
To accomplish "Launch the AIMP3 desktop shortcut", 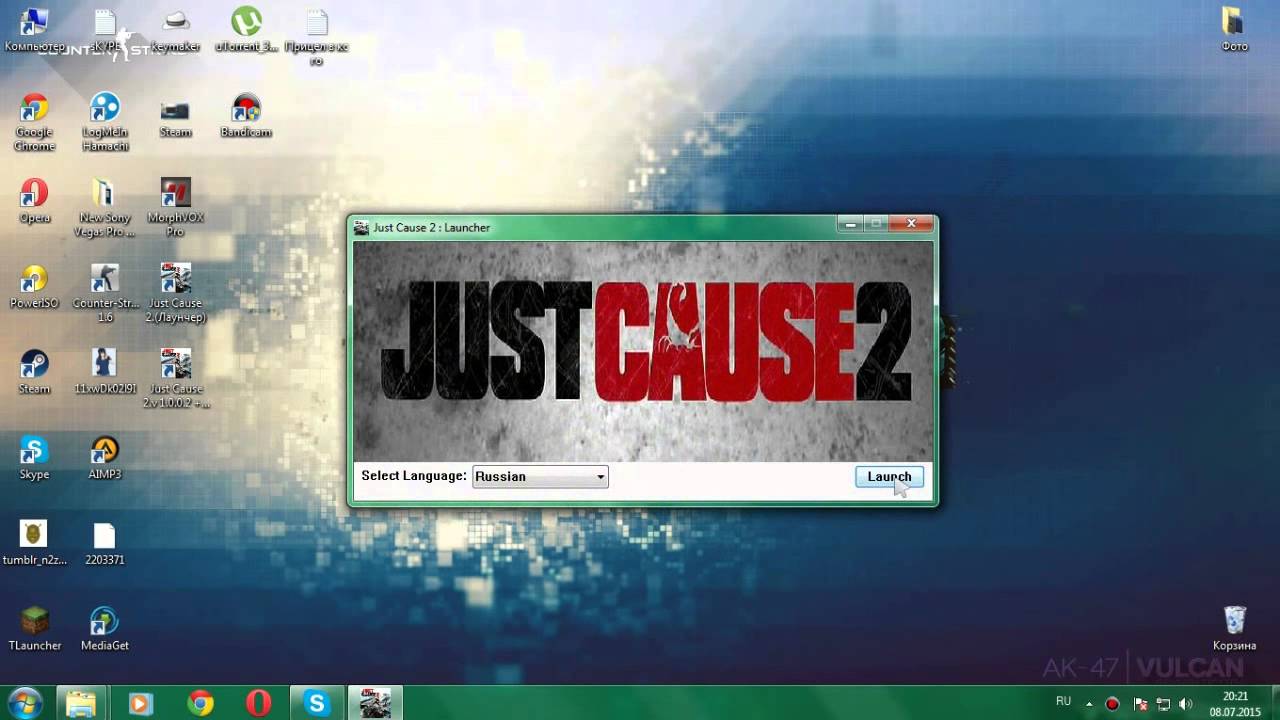I will coord(104,458).
